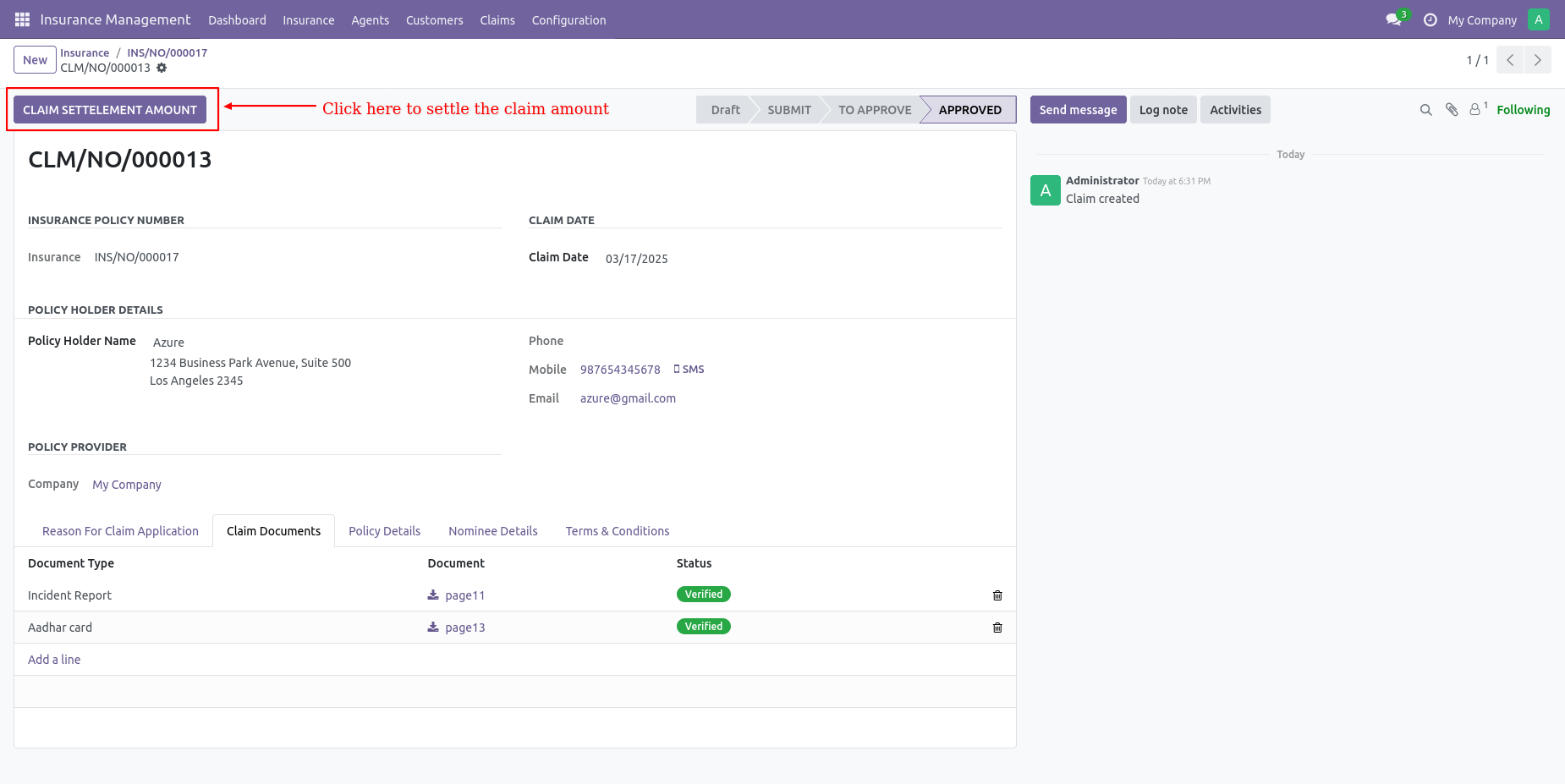The image size is (1565, 784).
Task: Search messages with the magnifier icon
Action: point(1425,110)
